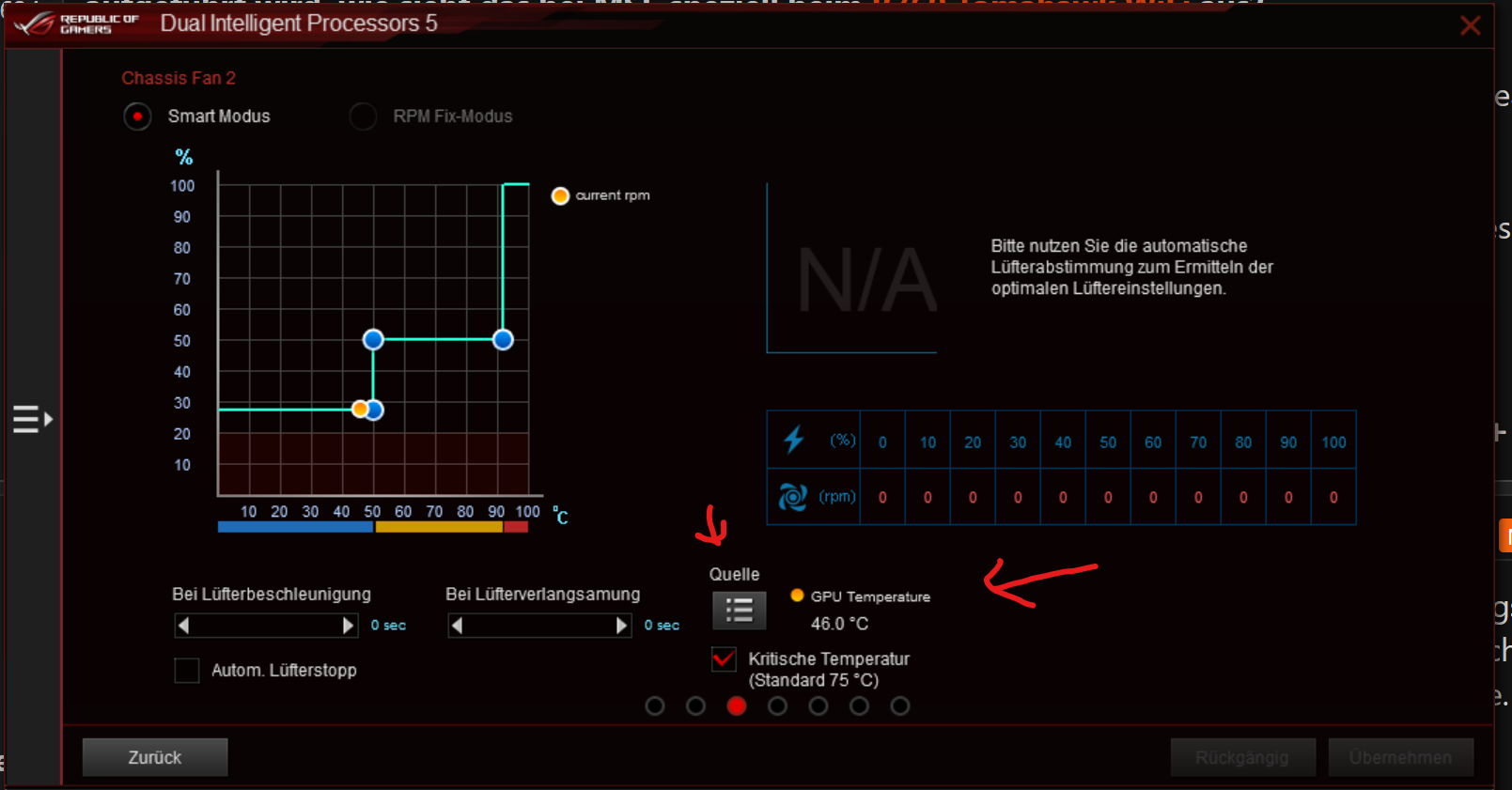Select the Smart Modus radio button
Screen dimensions: 1512x790
click(137, 116)
